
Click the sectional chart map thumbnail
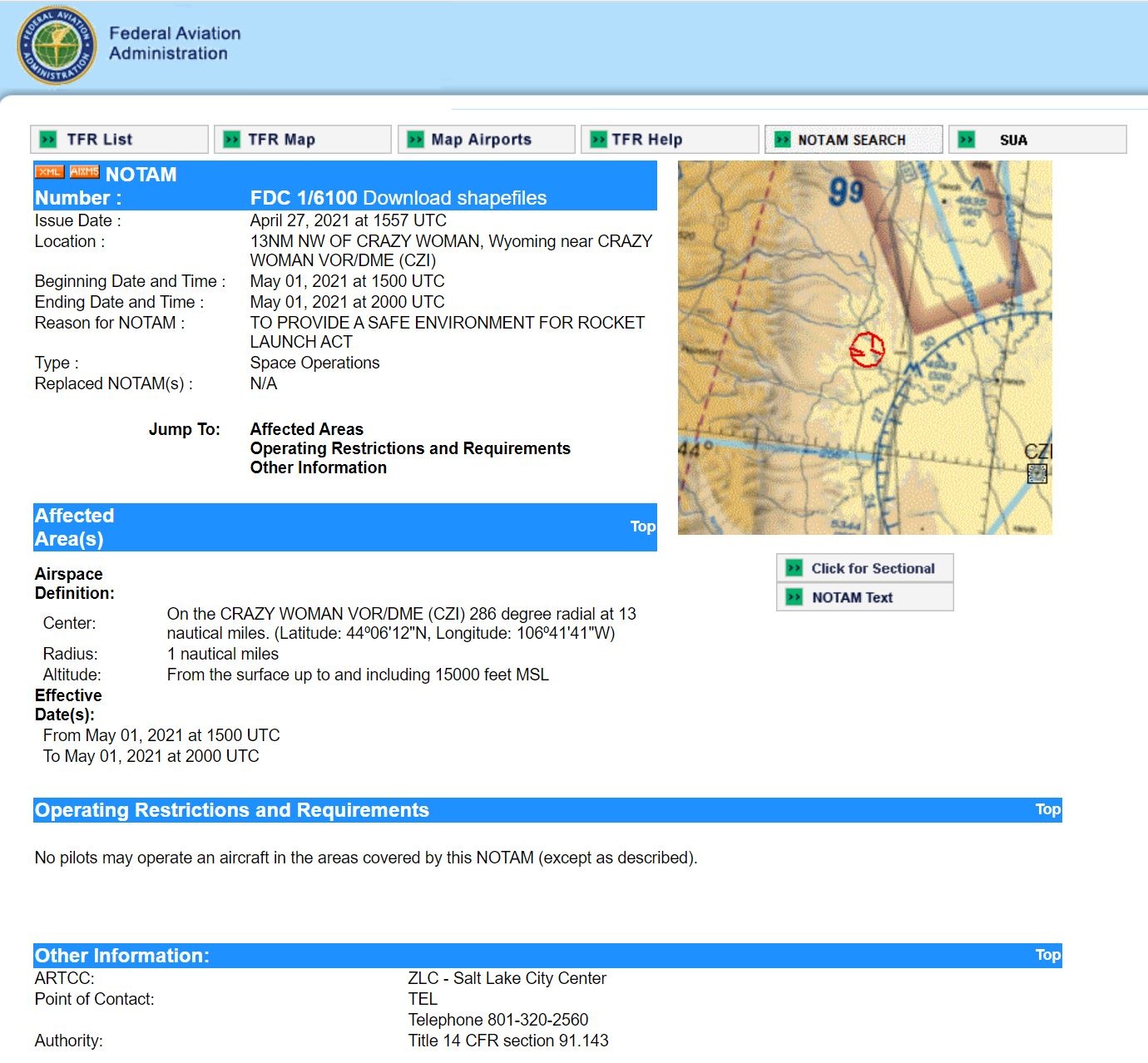tap(865, 348)
